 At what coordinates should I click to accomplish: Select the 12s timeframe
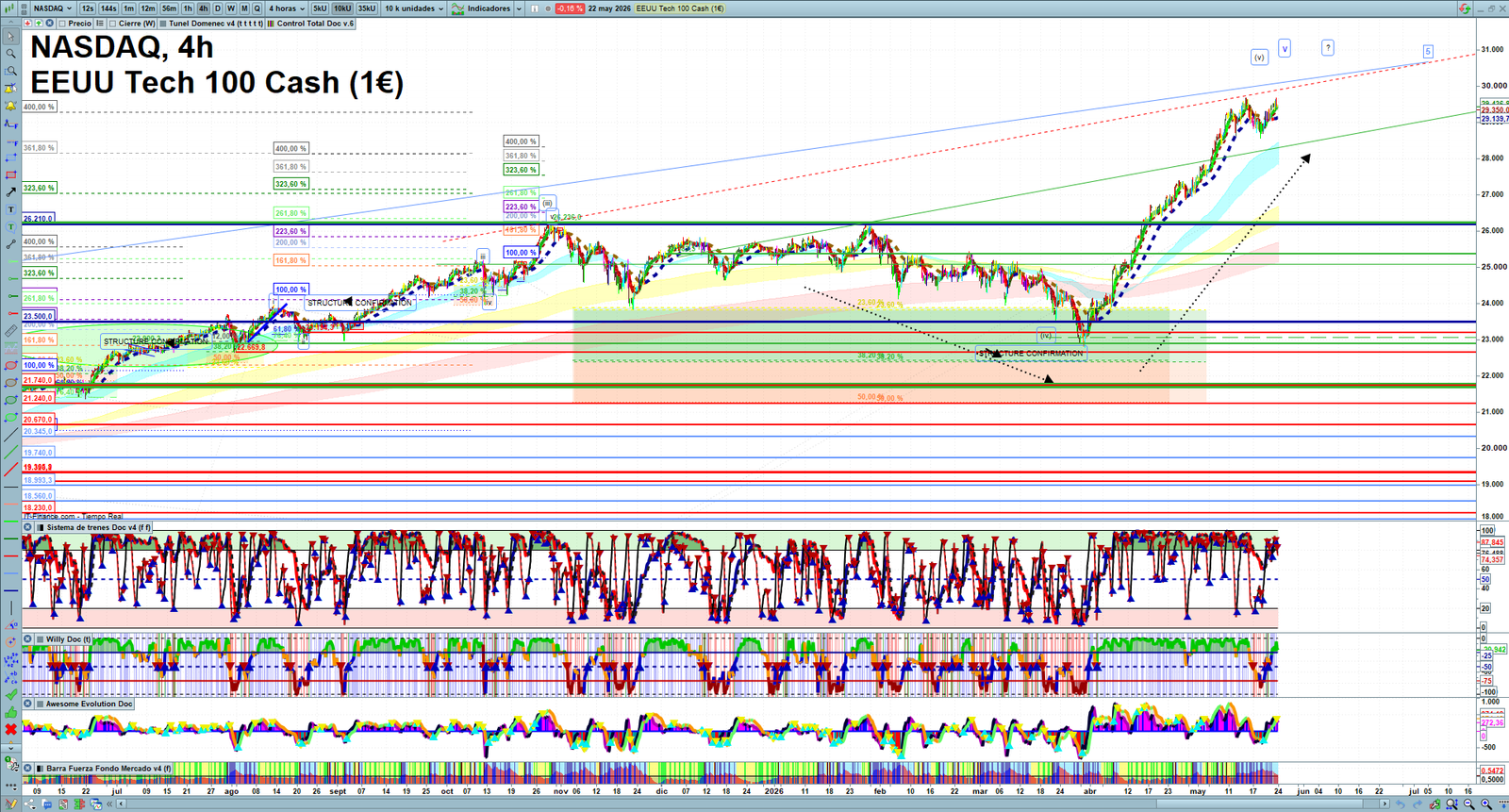coord(88,8)
